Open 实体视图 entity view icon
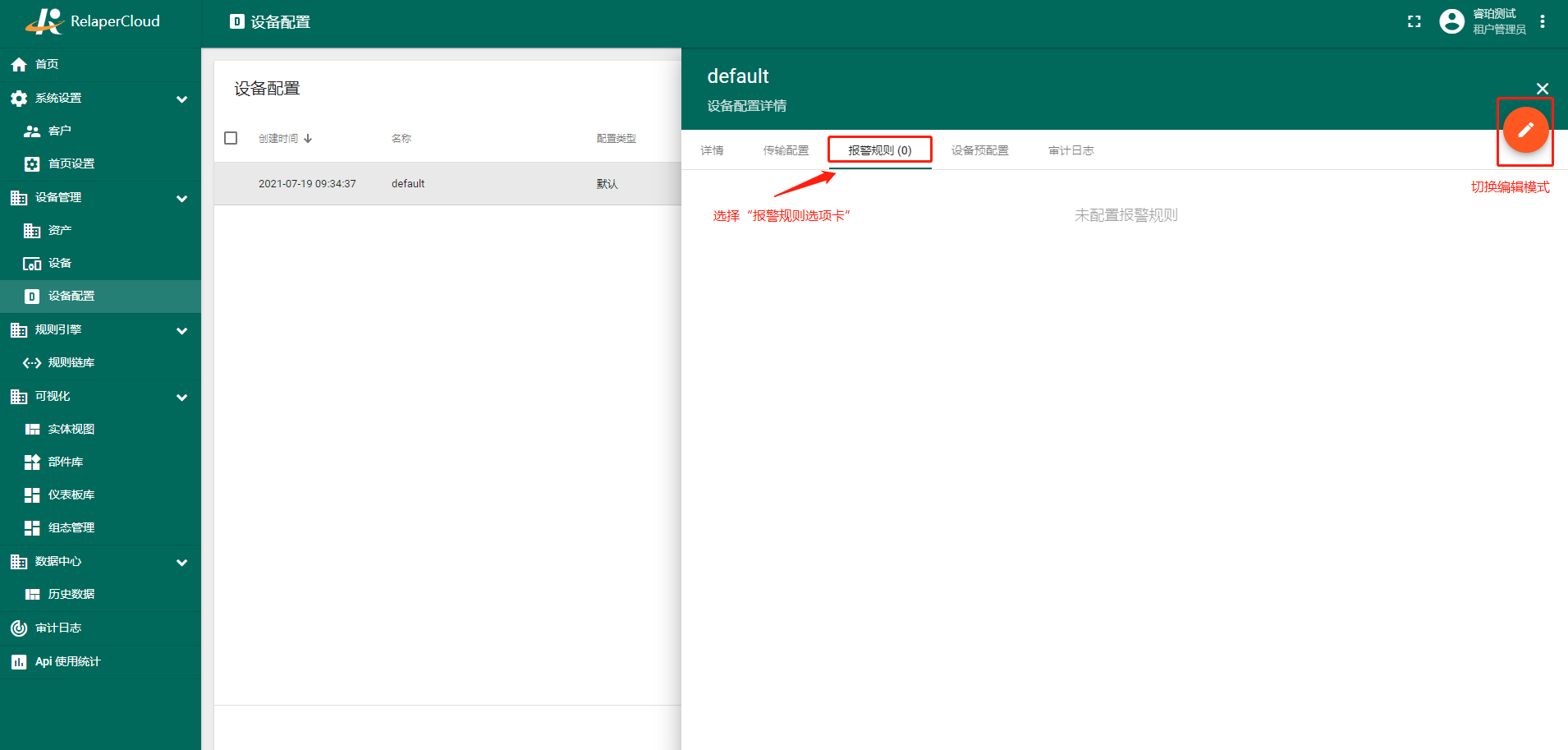The width and height of the screenshot is (1568, 750). 32,430
